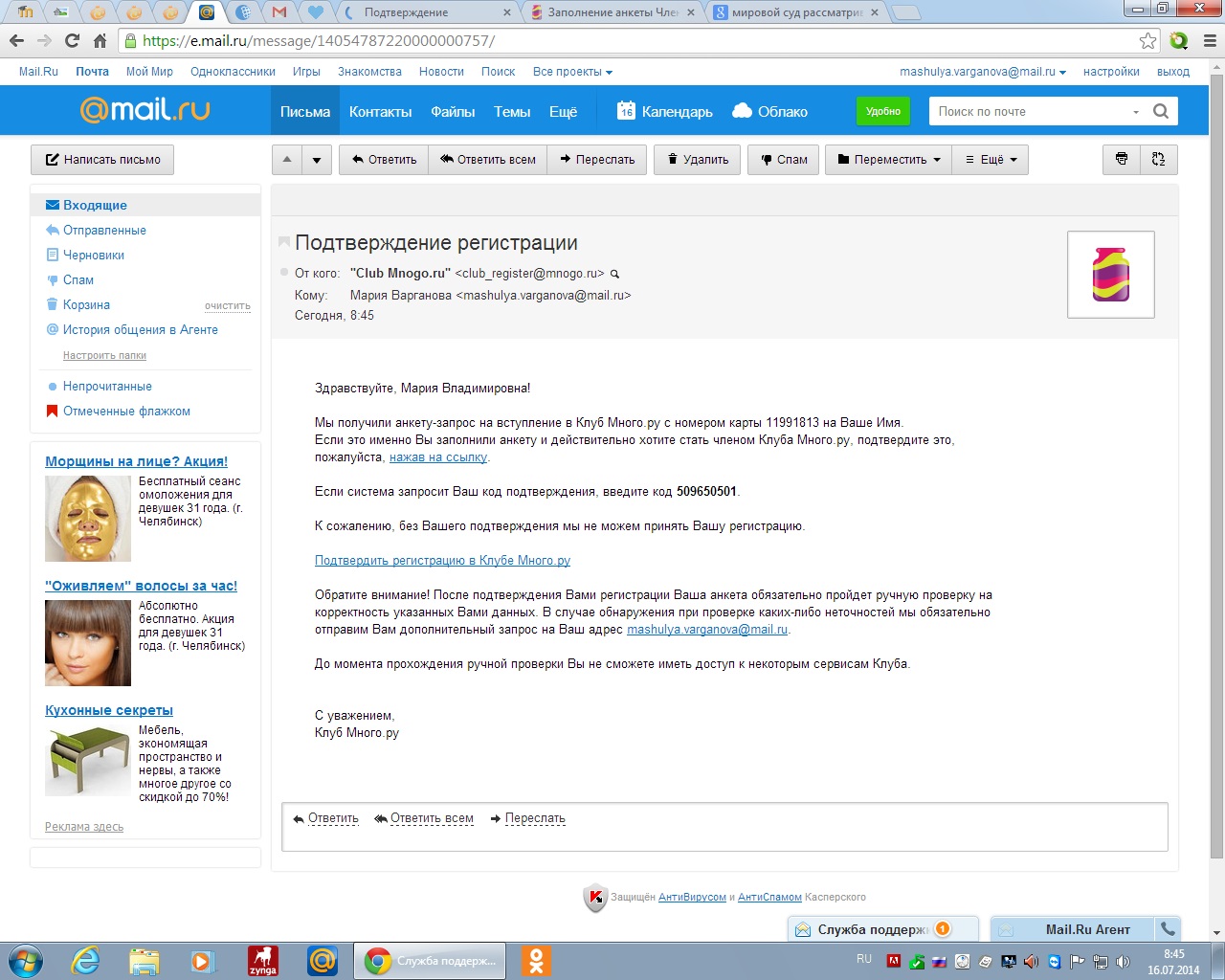Delete the message with Удалить
This screenshot has height=980, width=1225.
click(698, 160)
